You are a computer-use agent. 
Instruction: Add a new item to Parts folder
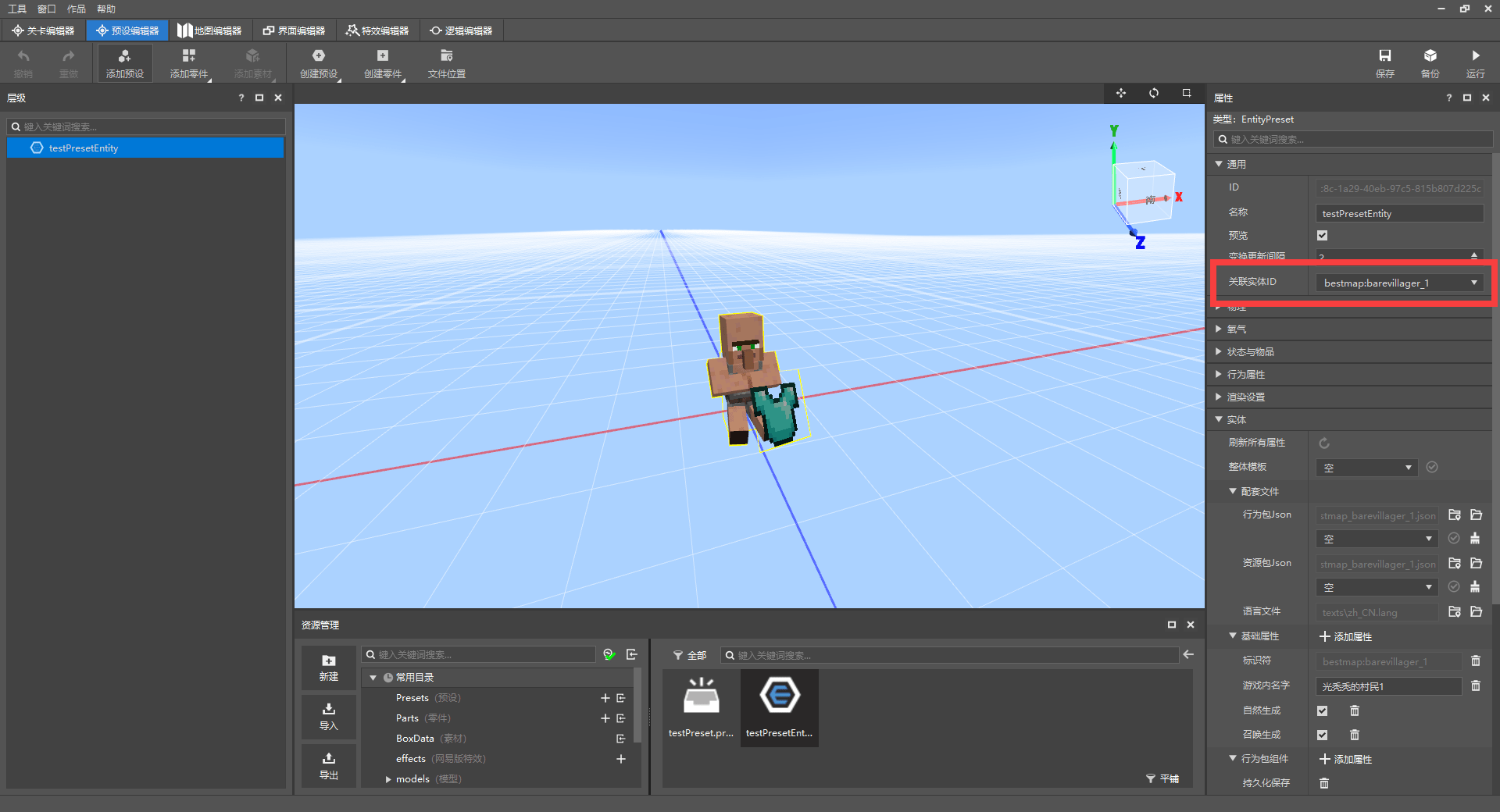(x=605, y=718)
